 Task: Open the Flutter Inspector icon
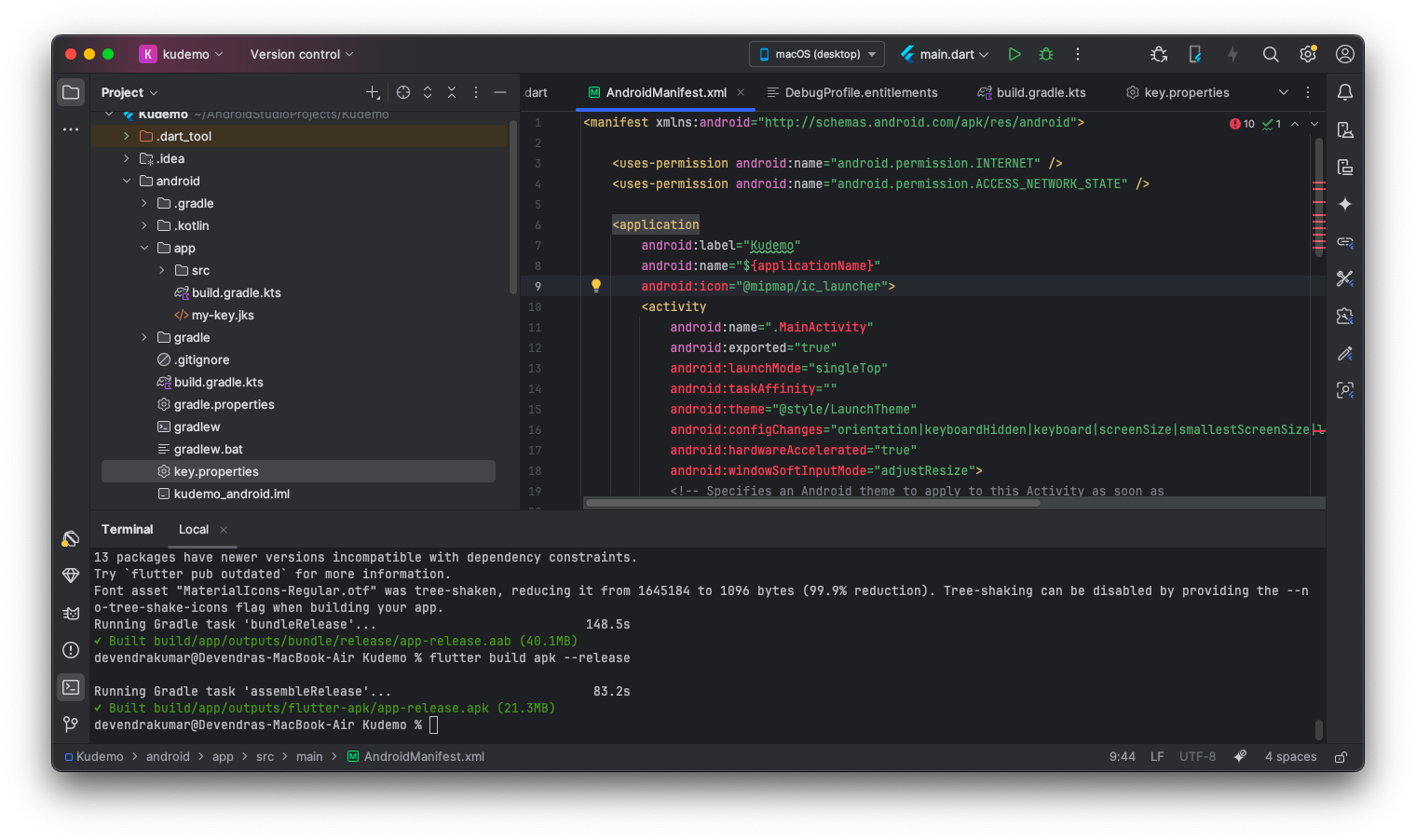coord(1345,390)
